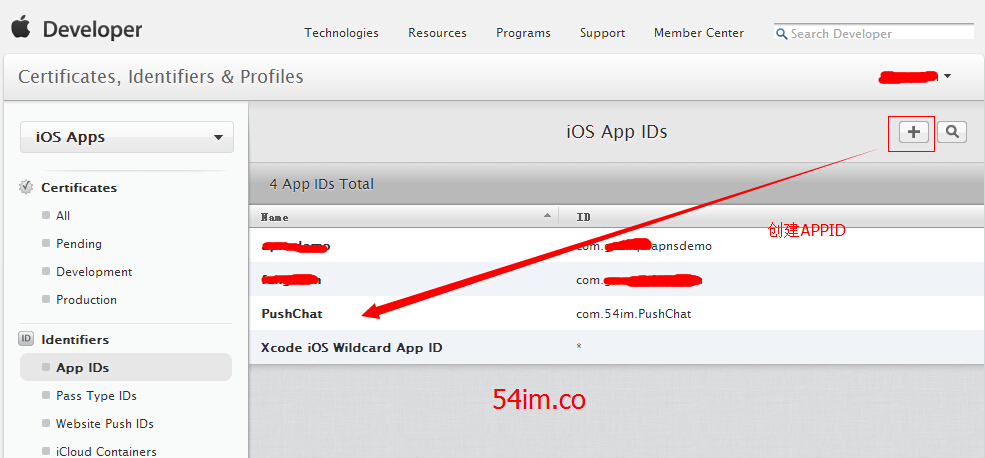Open the iOS Apps platform dropdown
Image resolution: width=985 pixels, height=458 pixels.
(127, 137)
